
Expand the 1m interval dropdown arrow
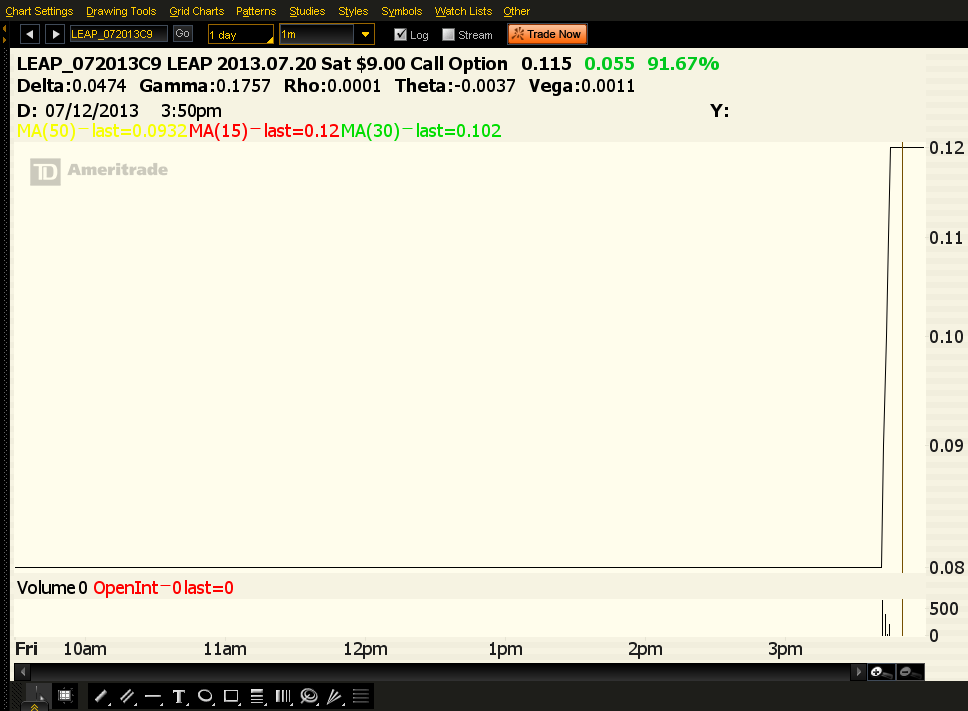pos(366,35)
